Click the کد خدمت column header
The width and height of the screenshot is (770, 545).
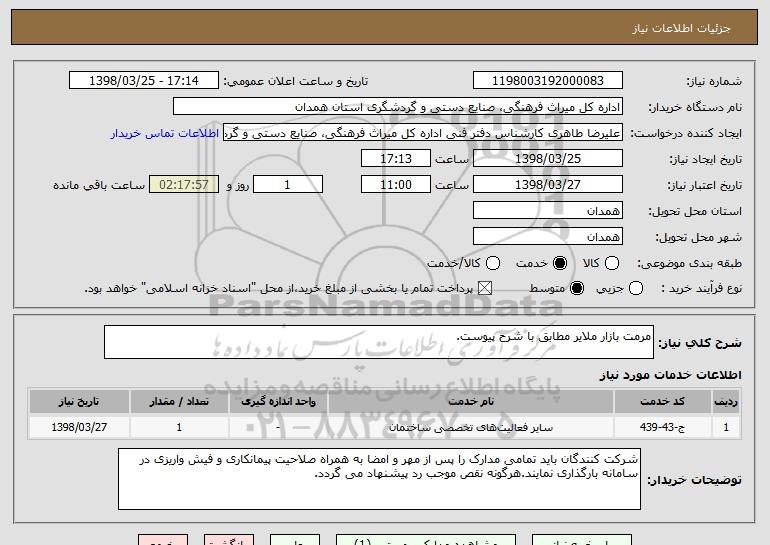coord(662,402)
